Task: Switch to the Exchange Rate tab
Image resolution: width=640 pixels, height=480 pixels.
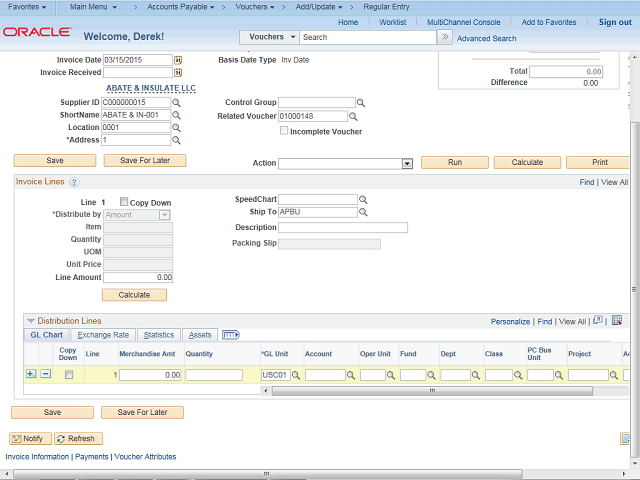Action: click(103, 335)
